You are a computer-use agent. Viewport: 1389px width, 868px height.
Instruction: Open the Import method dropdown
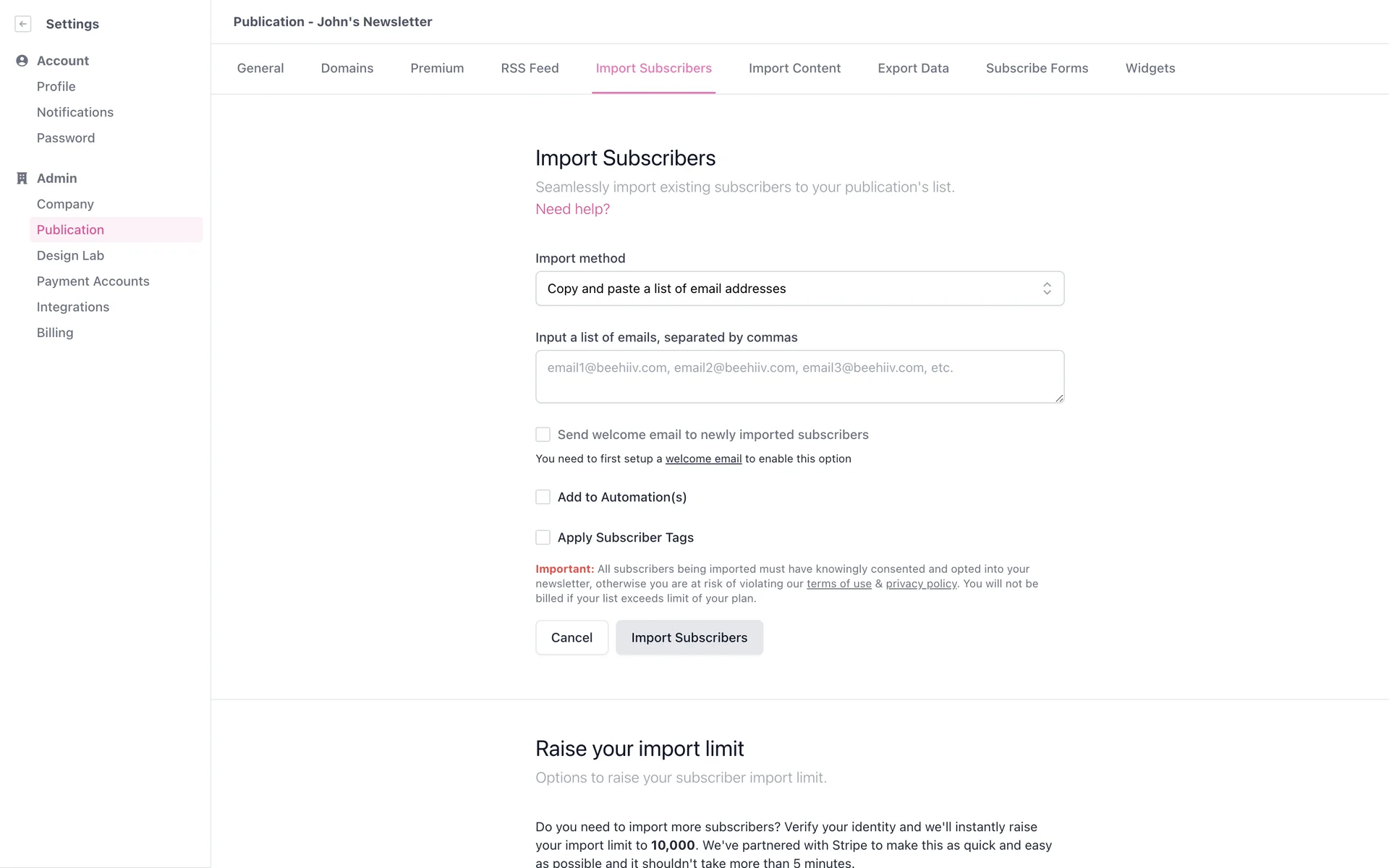(799, 289)
